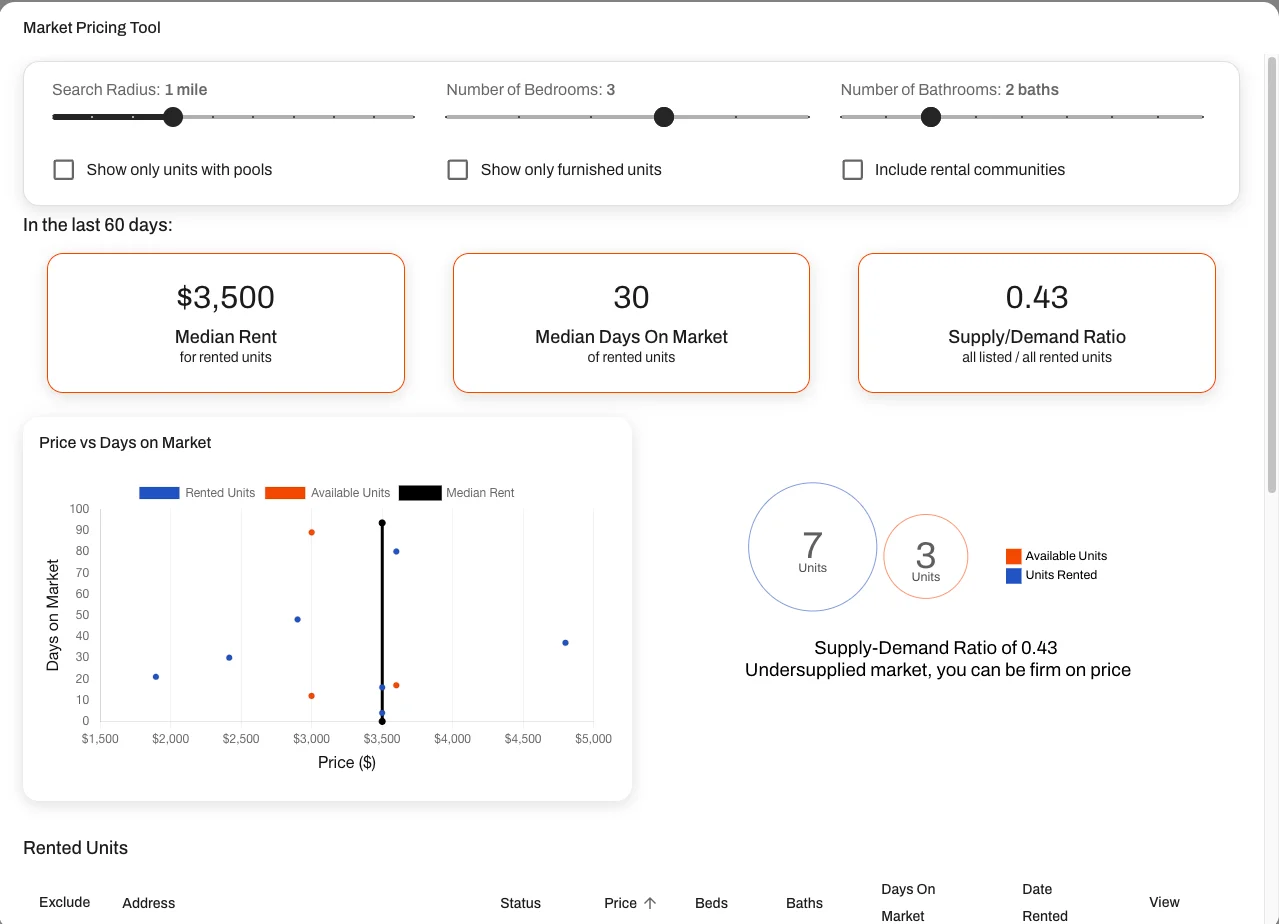The image size is (1279, 924).
Task: Click the Market Pricing Tool title
Action: [91, 27]
